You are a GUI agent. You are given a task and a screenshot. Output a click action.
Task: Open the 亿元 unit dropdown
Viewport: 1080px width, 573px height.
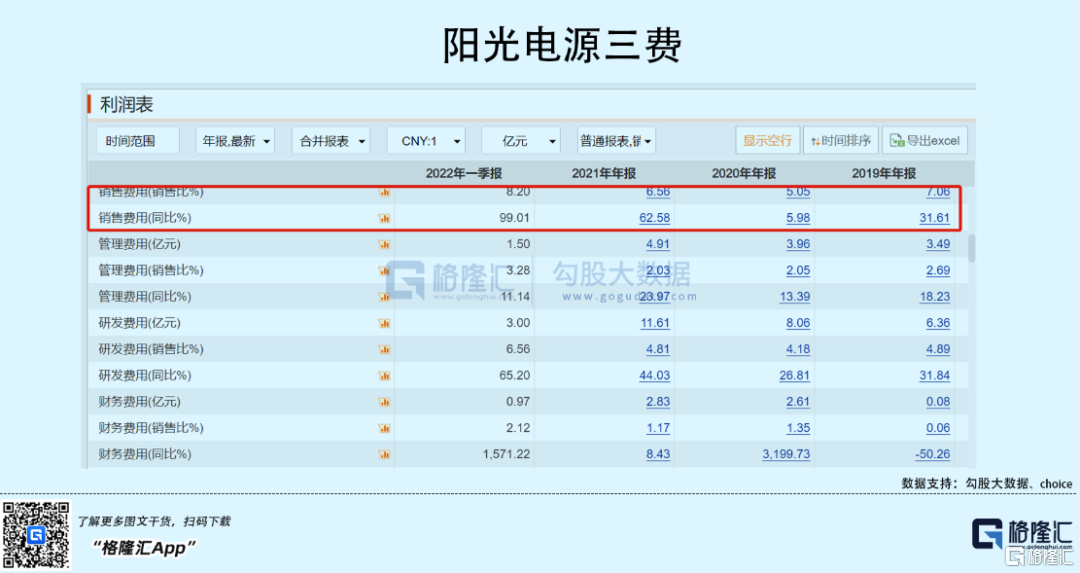click(x=521, y=140)
